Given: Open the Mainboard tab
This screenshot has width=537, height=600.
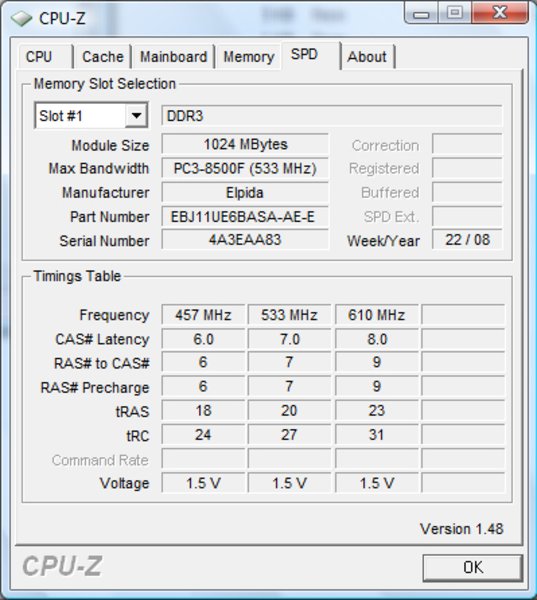Looking at the screenshot, I should [x=173, y=57].
